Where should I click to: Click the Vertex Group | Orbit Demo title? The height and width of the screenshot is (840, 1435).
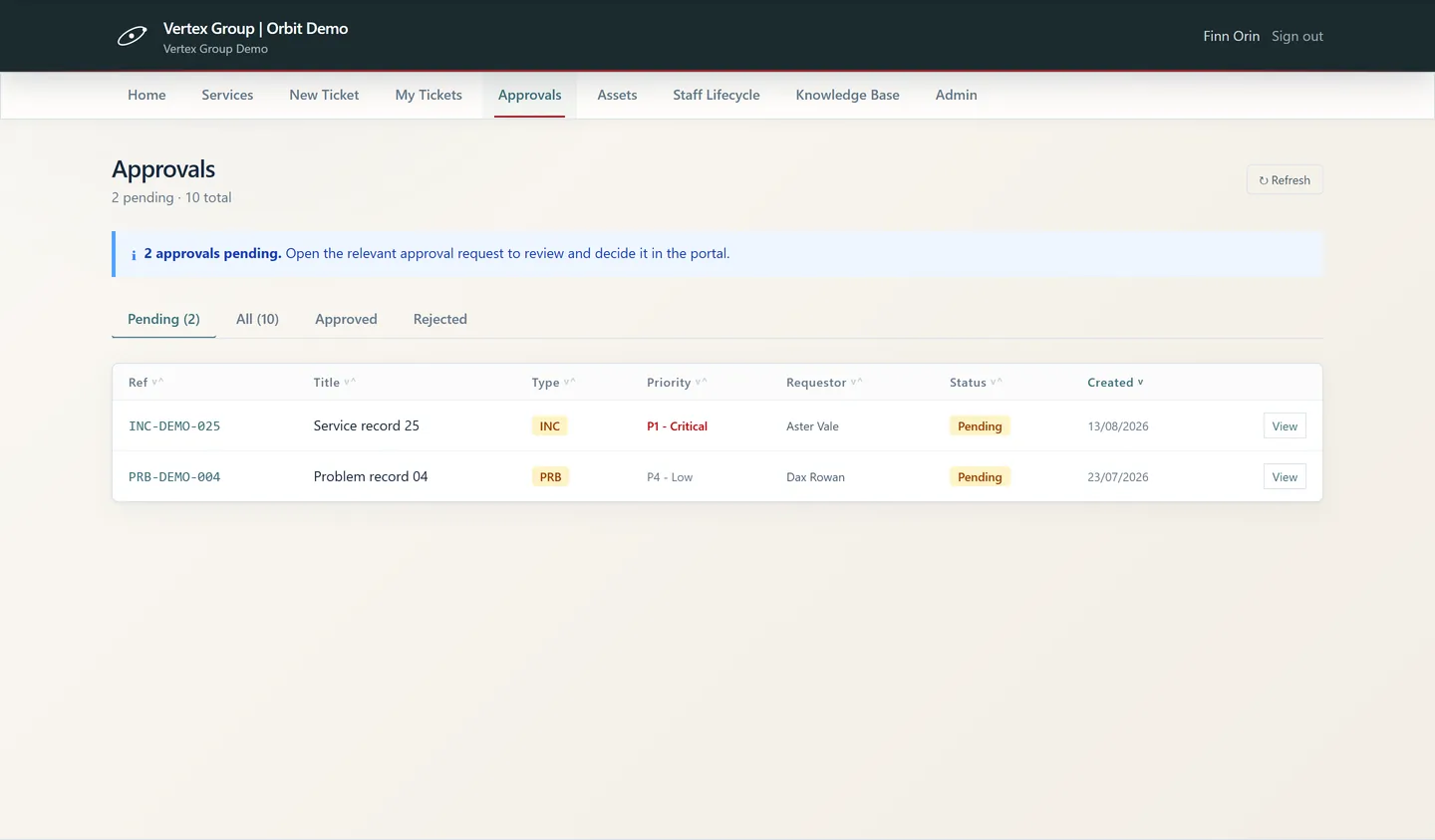(256, 29)
